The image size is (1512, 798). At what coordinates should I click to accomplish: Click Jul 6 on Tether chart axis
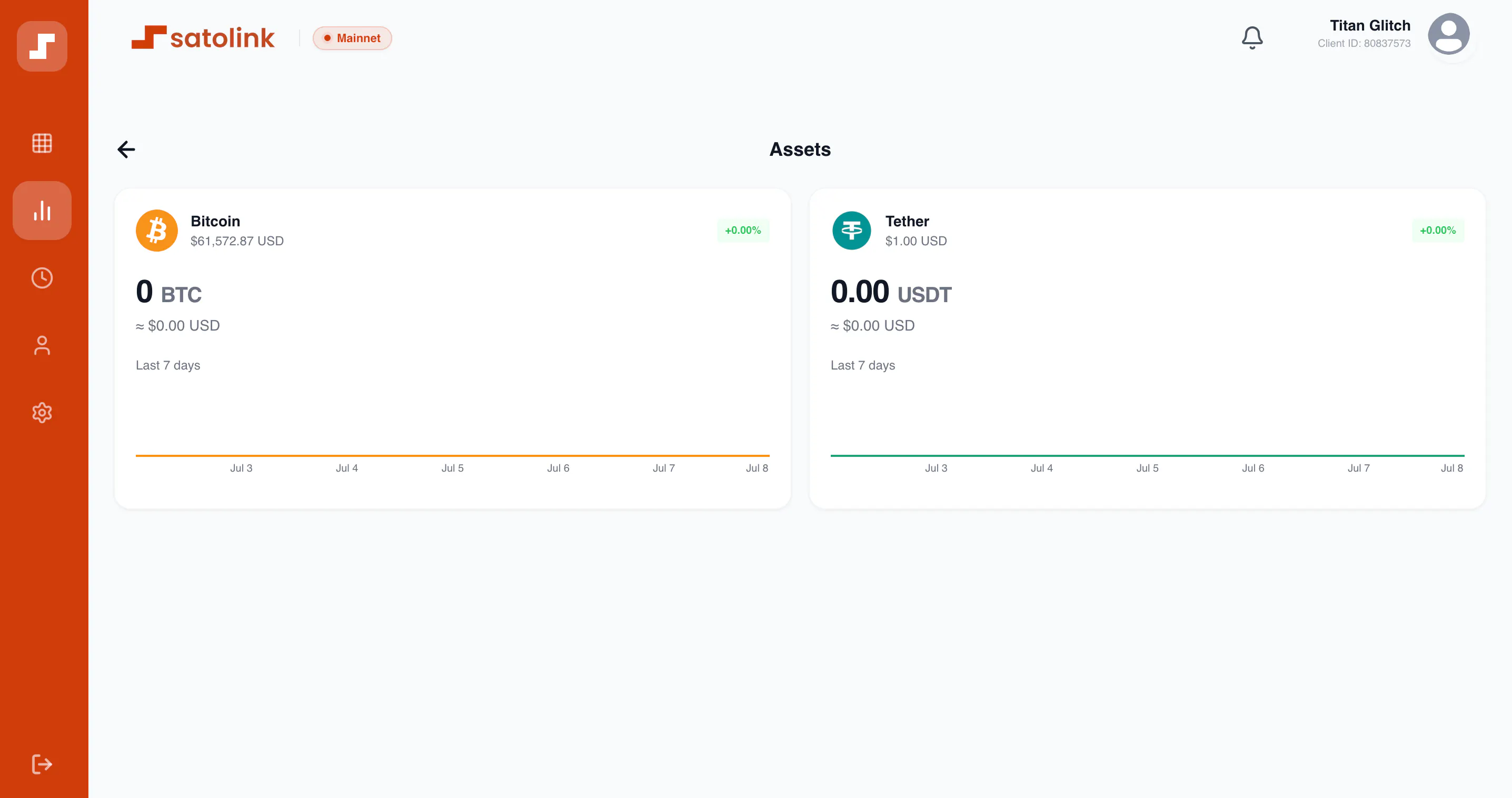(x=1253, y=468)
